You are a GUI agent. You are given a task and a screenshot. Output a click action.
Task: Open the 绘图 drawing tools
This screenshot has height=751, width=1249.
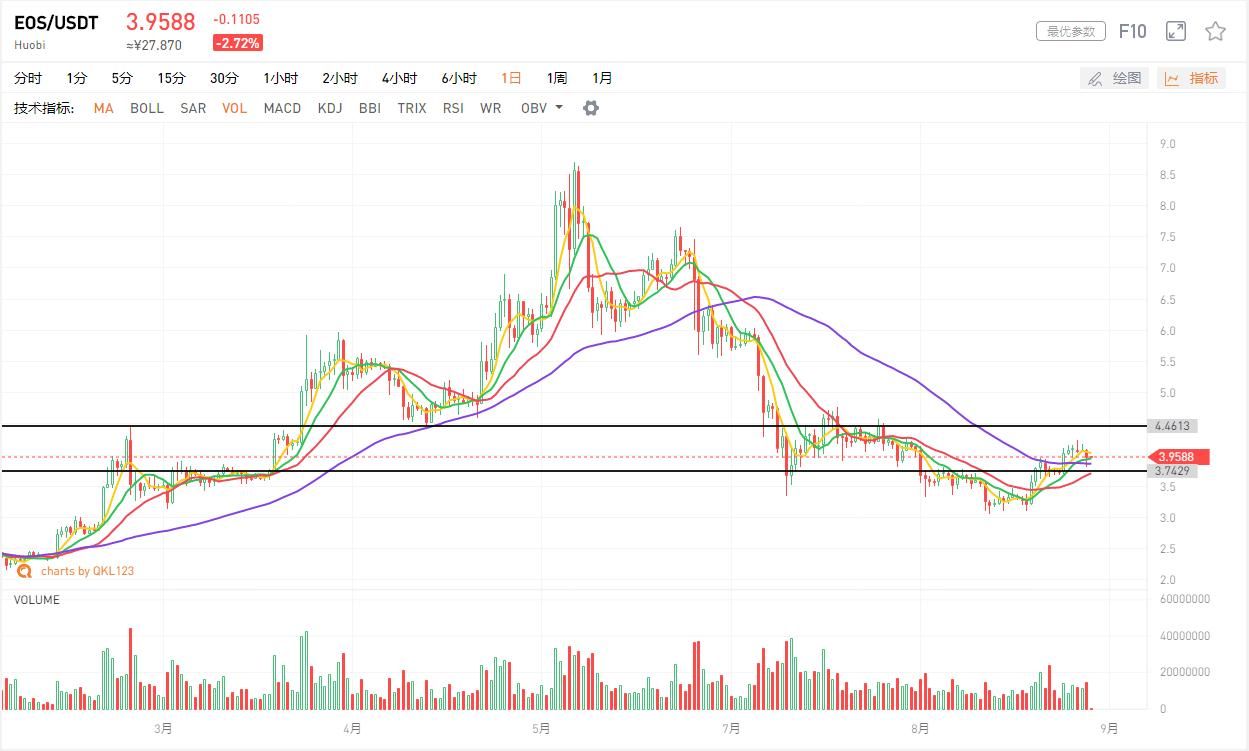point(1114,78)
